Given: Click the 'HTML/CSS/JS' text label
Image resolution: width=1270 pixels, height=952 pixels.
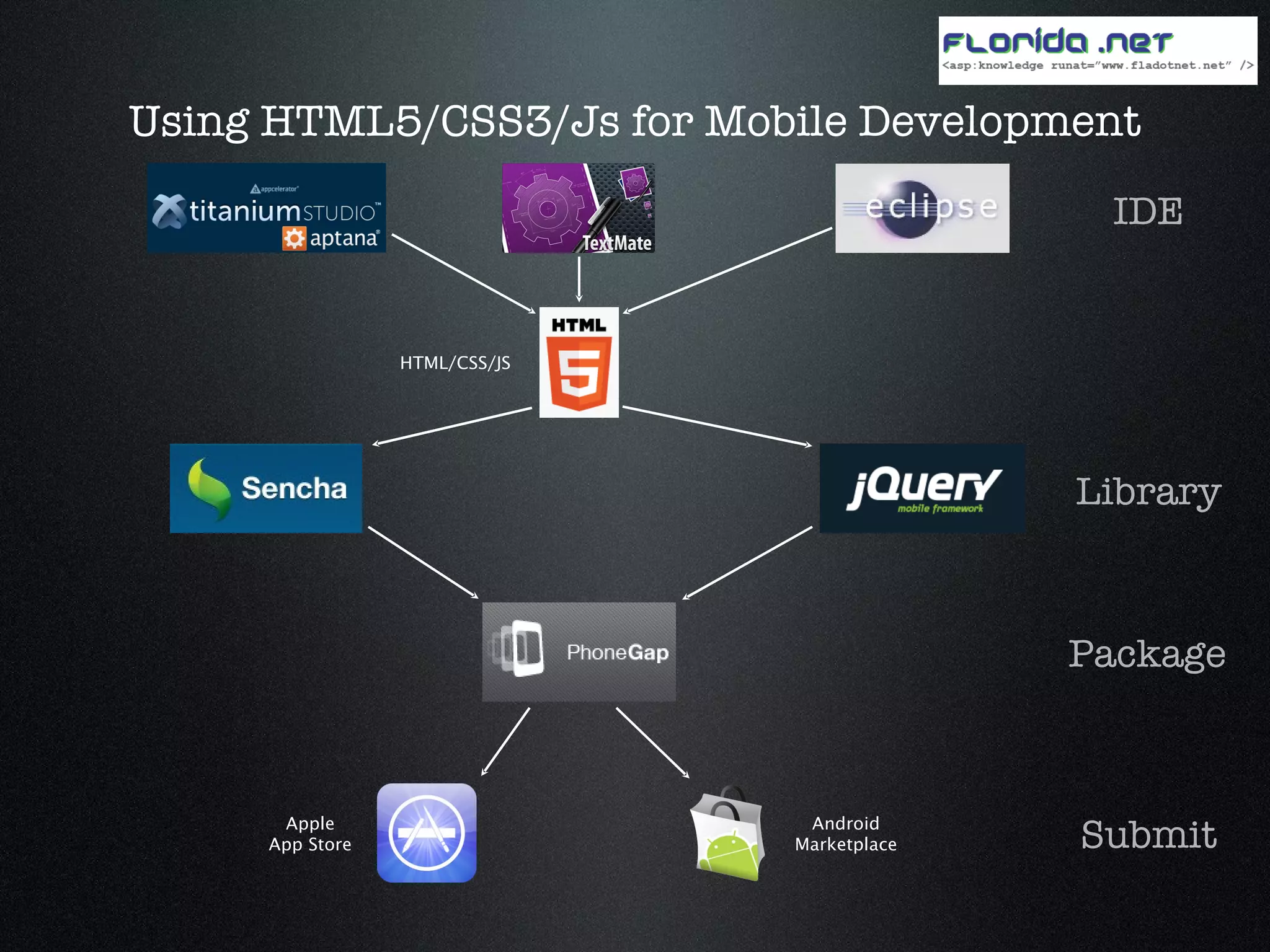Looking at the screenshot, I should point(455,363).
